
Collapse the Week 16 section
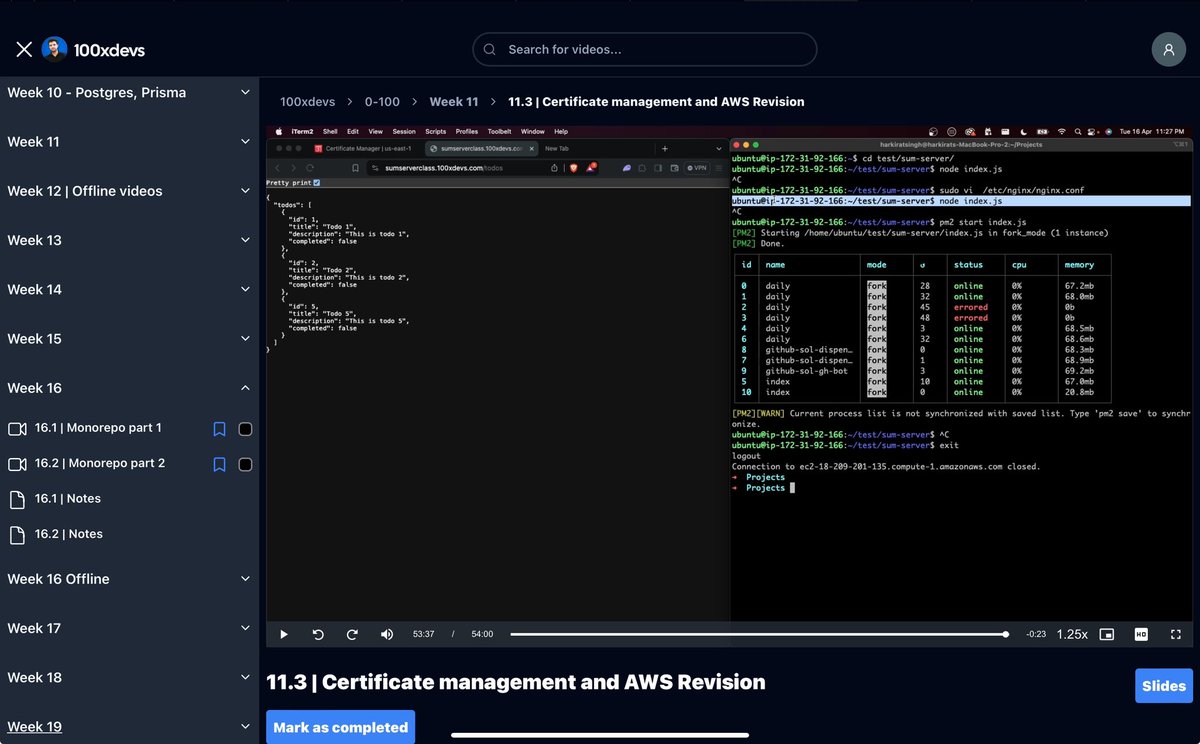pos(129,388)
